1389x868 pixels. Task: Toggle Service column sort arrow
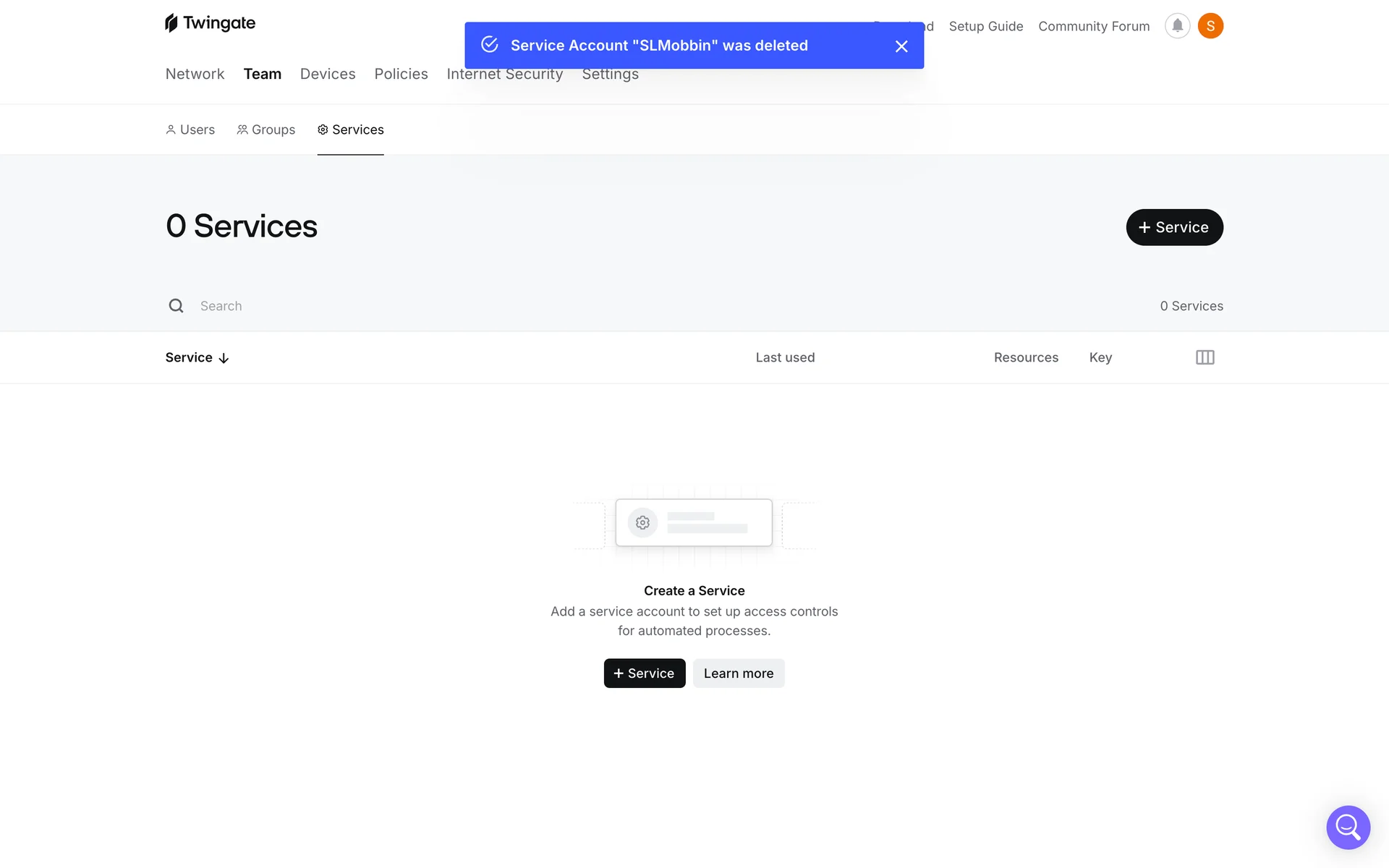(x=224, y=358)
